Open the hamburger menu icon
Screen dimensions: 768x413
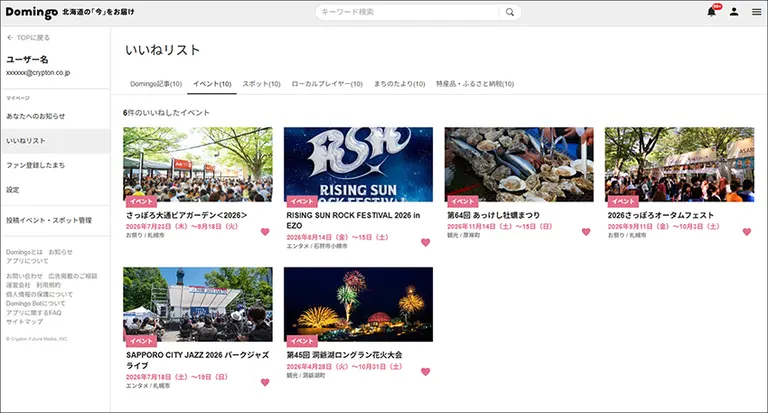(757, 12)
